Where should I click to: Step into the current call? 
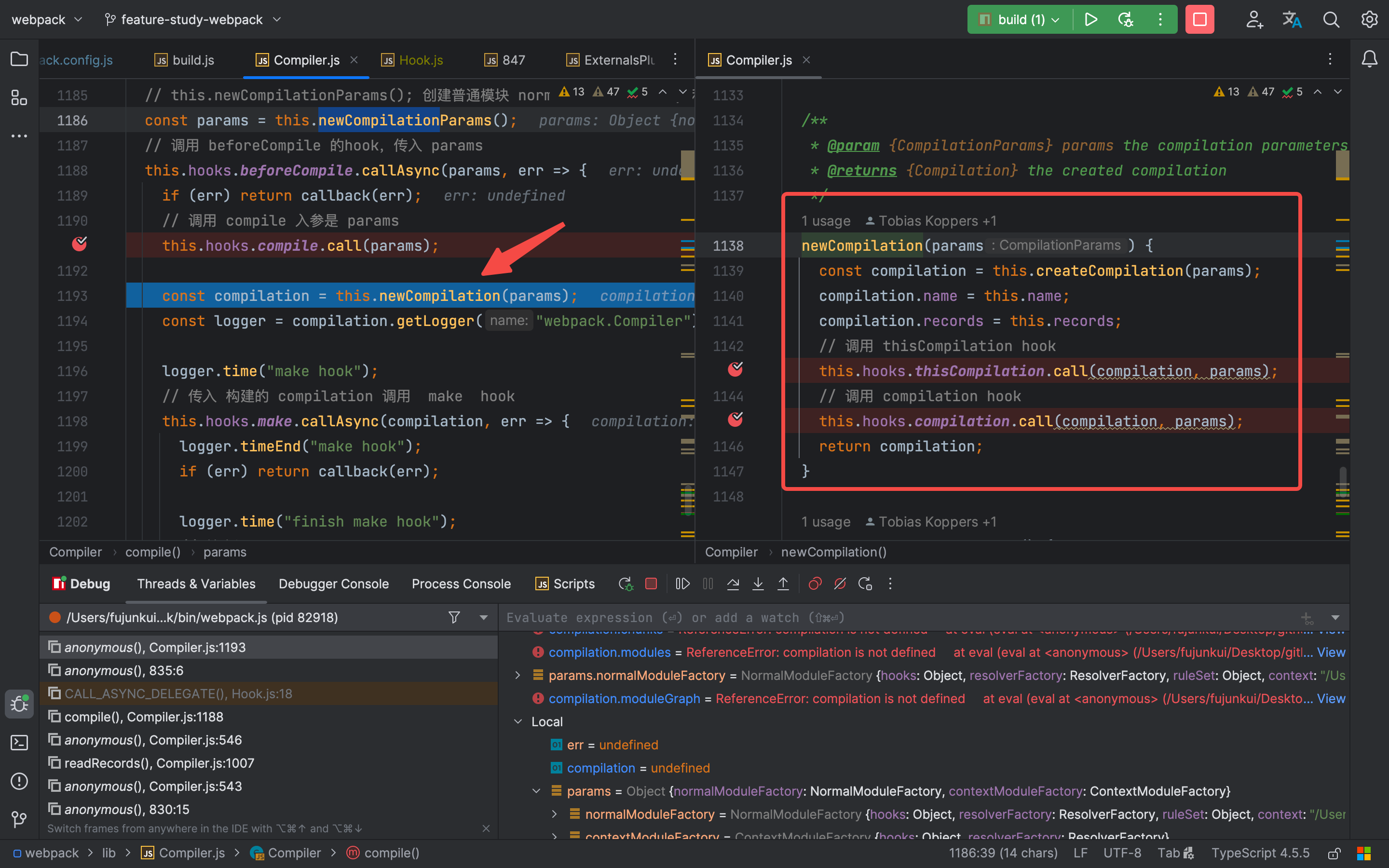[x=758, y=584]
